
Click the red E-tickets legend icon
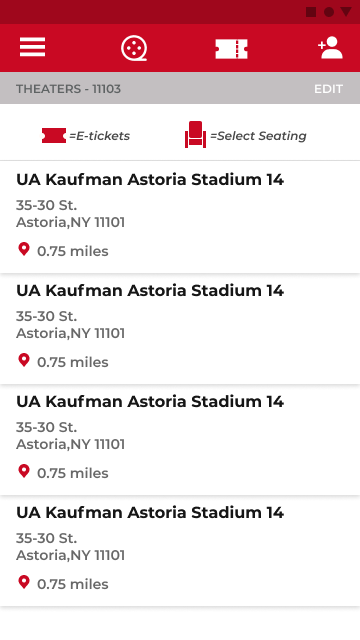point(54,136)
